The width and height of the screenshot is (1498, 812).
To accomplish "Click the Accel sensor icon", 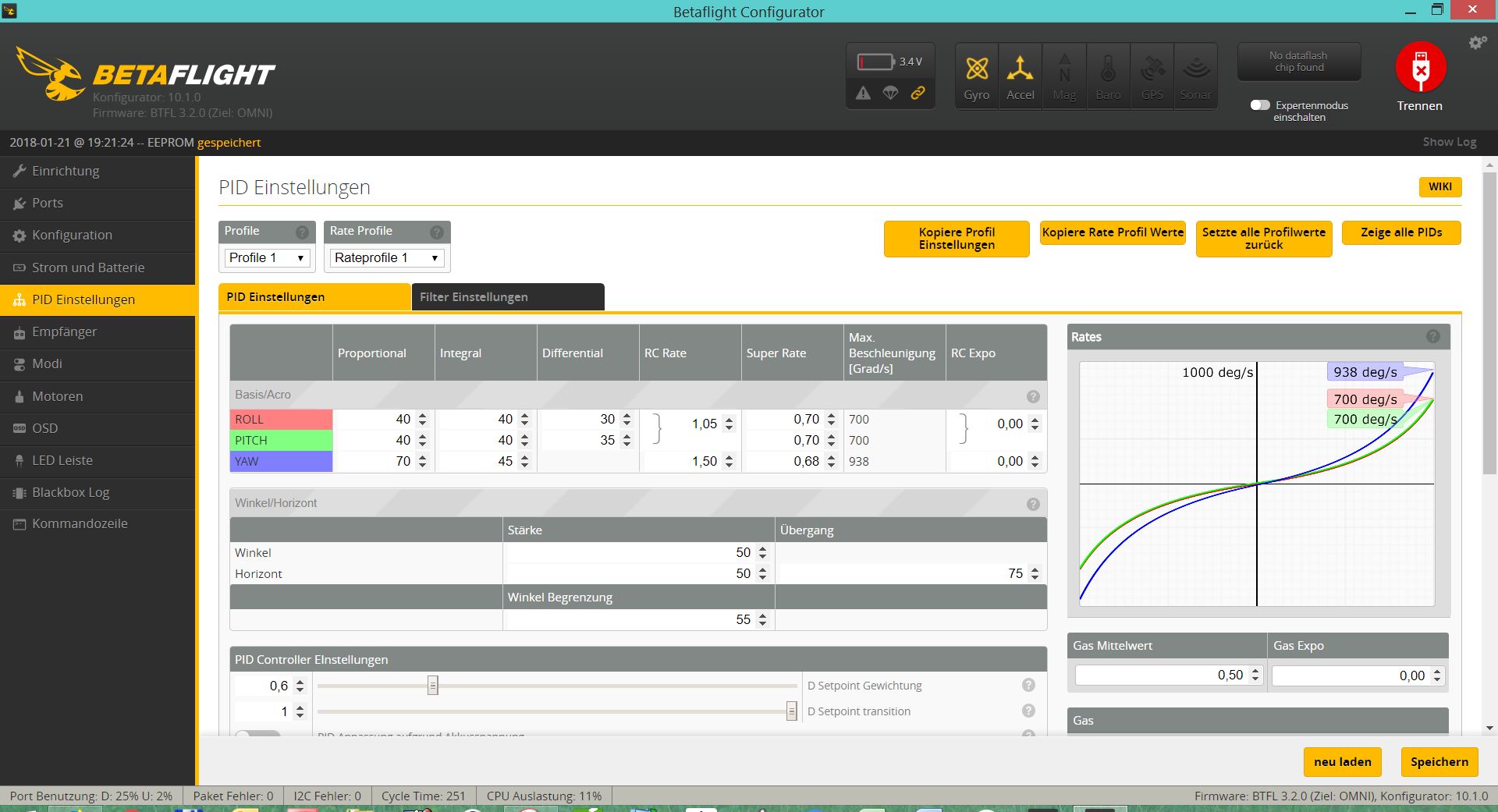I will [x=1020, y=77].
